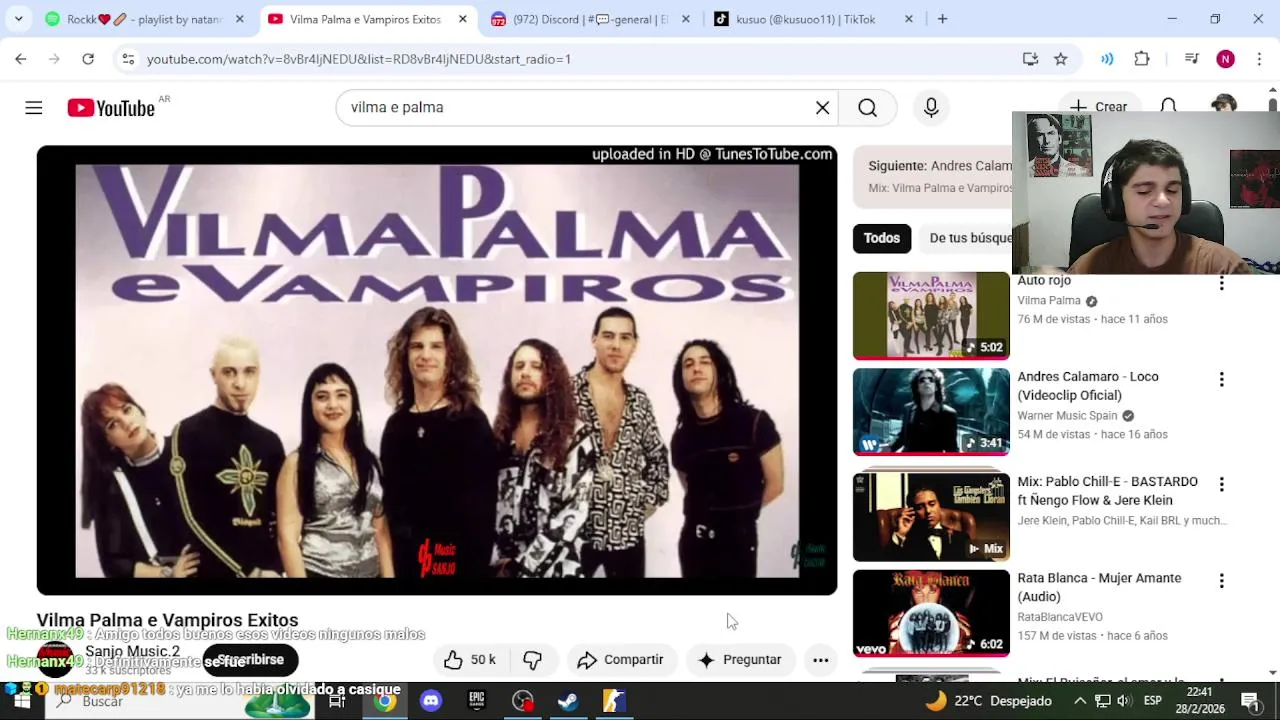This screenshot has width=1280, height=720.
Task: Click the Preguntar button
Action: click(x=740, y=660)
